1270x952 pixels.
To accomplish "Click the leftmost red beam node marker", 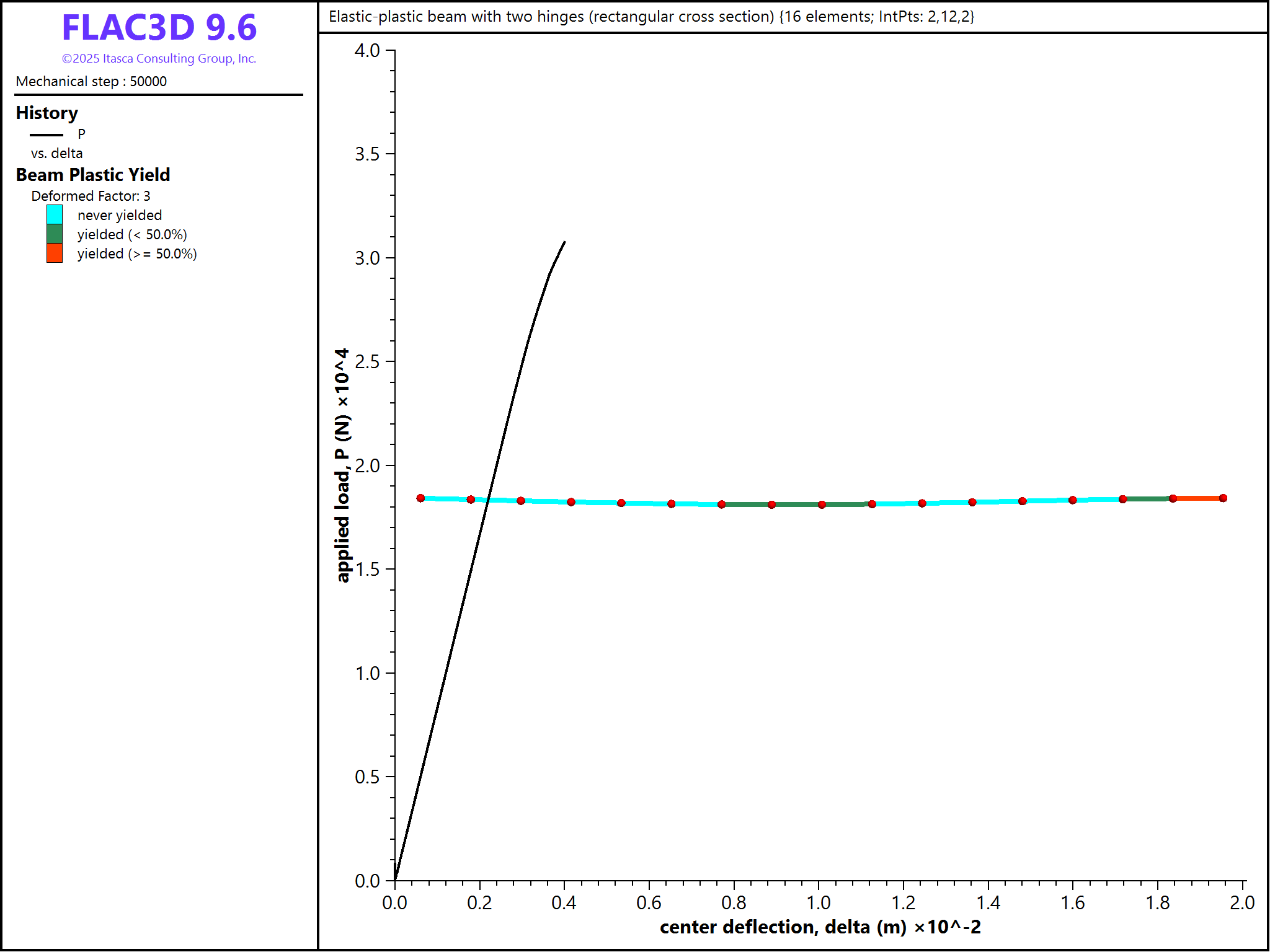I will tap(420, 498).
